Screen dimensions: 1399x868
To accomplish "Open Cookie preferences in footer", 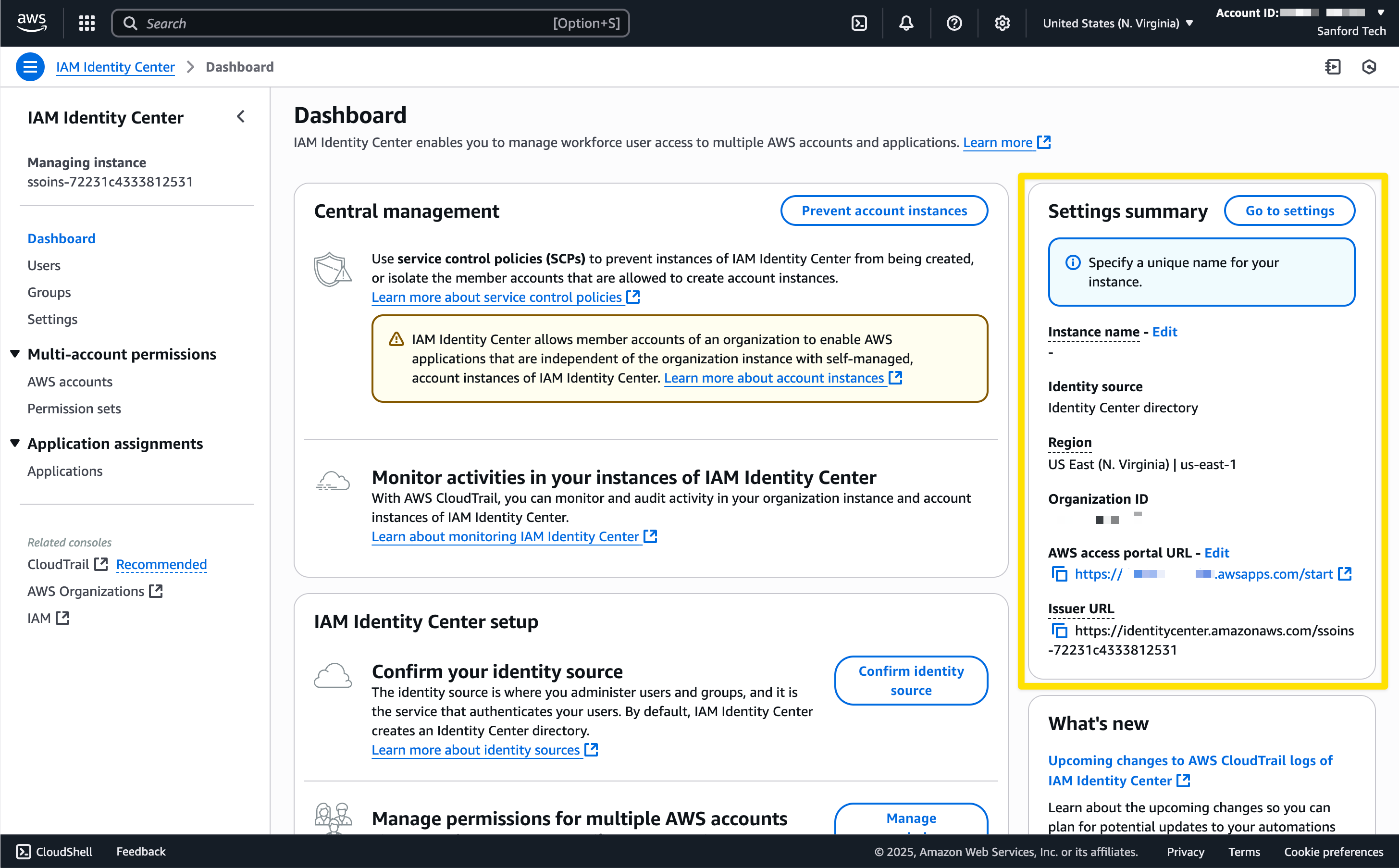I will pos(1333,852).
